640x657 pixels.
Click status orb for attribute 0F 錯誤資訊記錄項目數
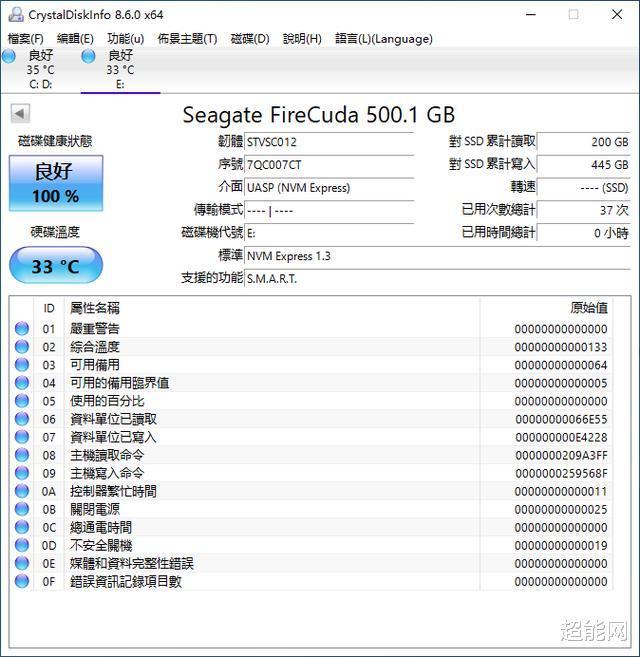[x=22, y=581]
